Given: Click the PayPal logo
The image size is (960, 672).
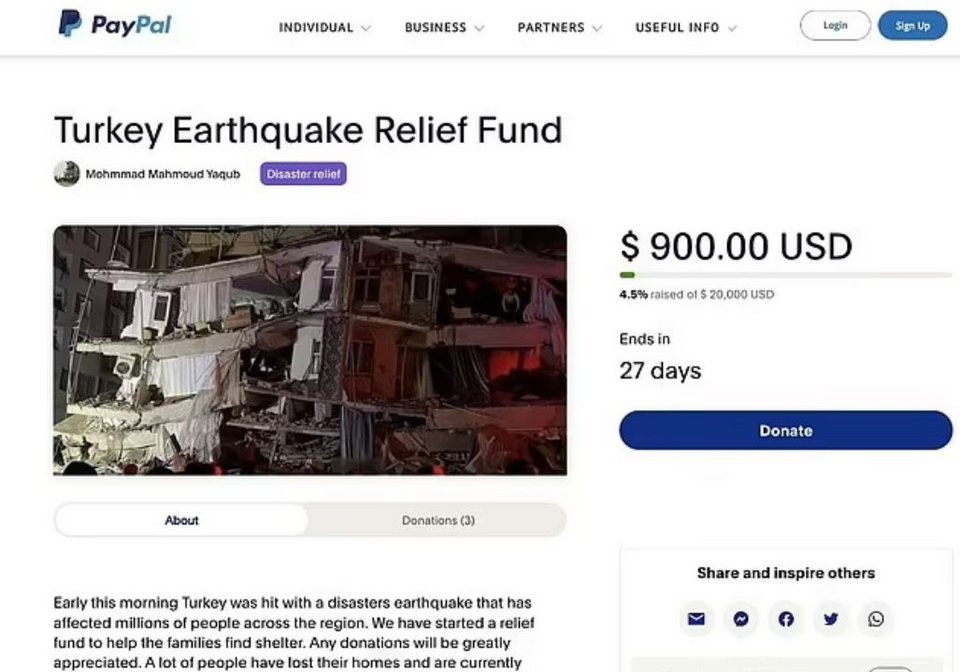Looking at the screenshot, I should (x=114, y=25).
